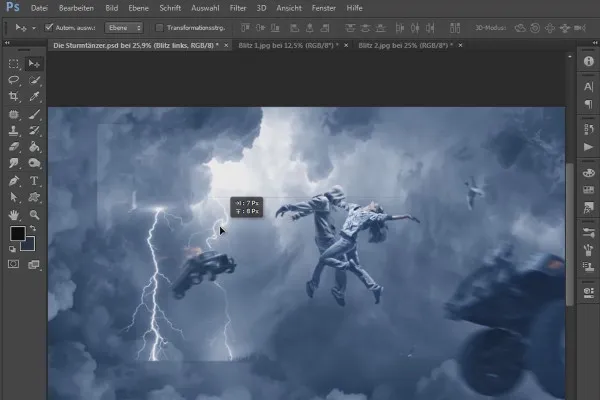The height and width of the screenshot is (400, 600).
Task: Select the Horizontal Type tool
Action: [34, 182]
